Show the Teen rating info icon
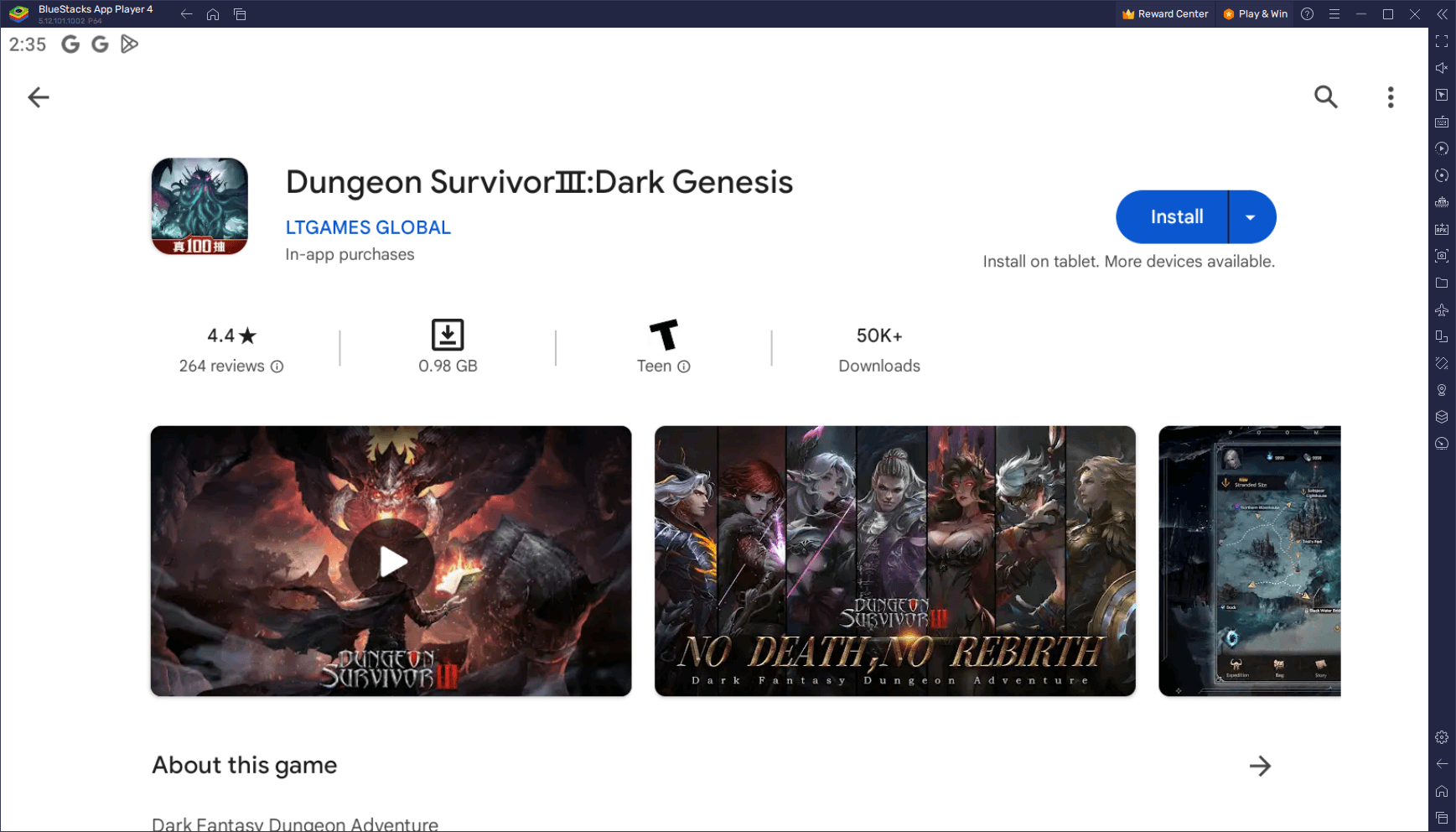The width and height of the screenshot is (1456, 832). click(684, 367)
